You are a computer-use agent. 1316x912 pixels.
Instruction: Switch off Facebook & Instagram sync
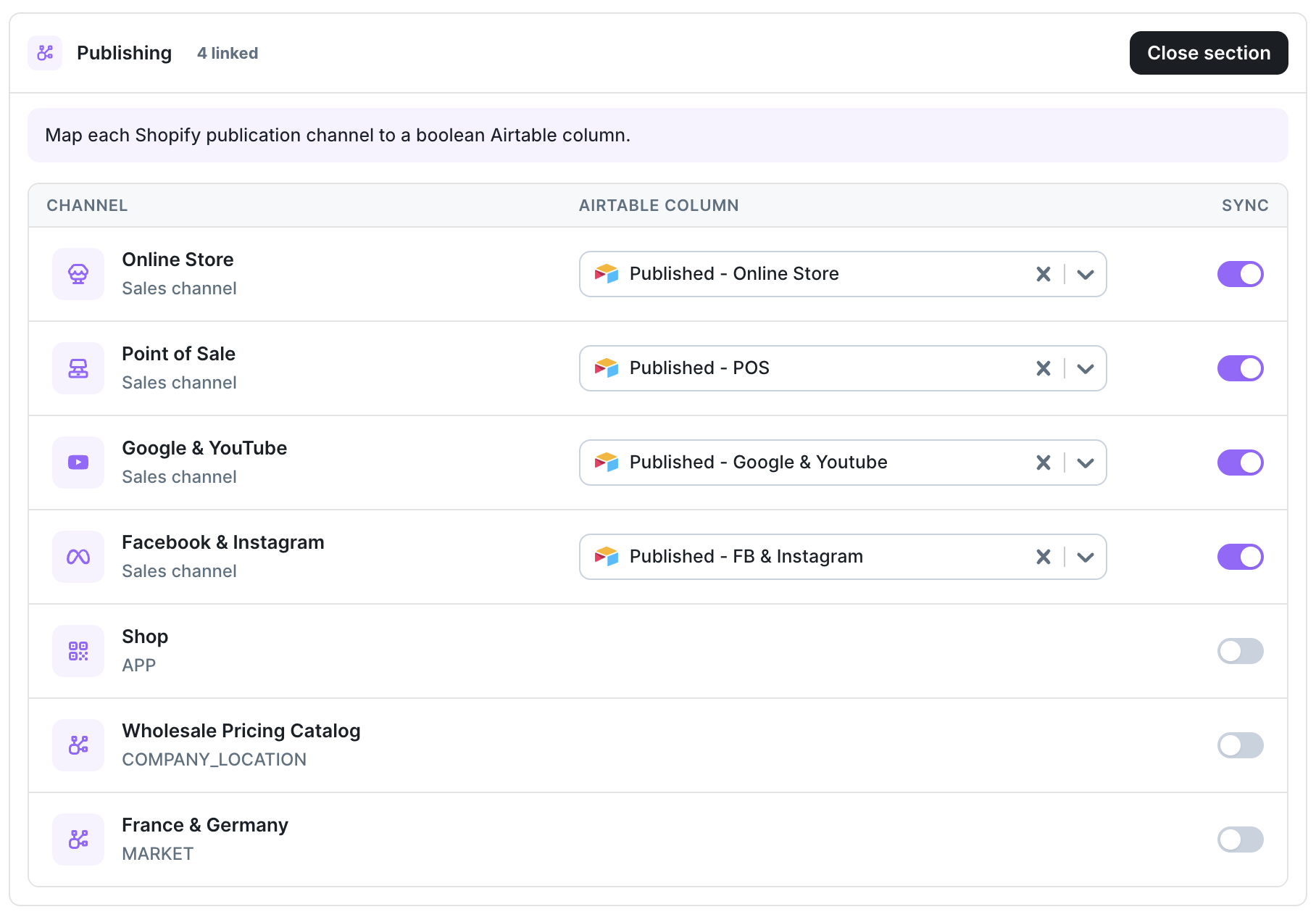coord(1240,557)
